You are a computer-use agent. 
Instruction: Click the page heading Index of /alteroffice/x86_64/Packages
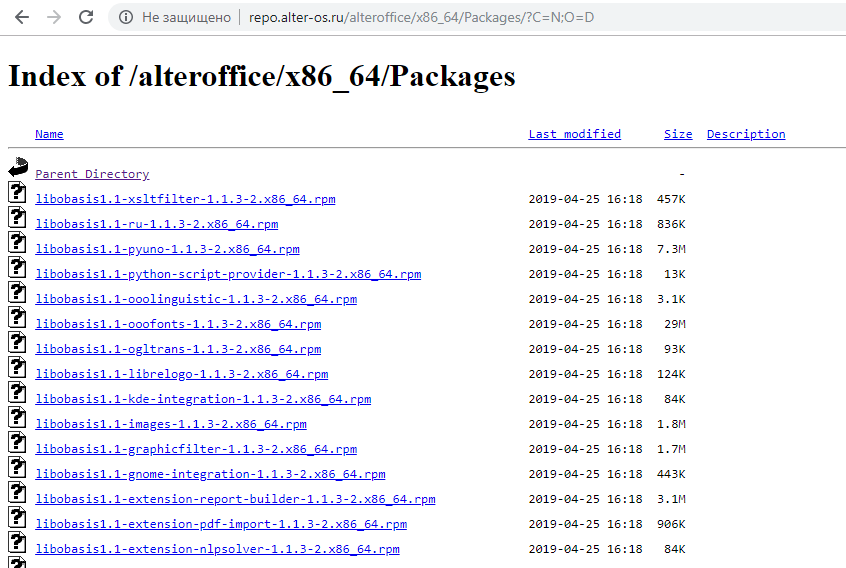(x=262, y=76)
